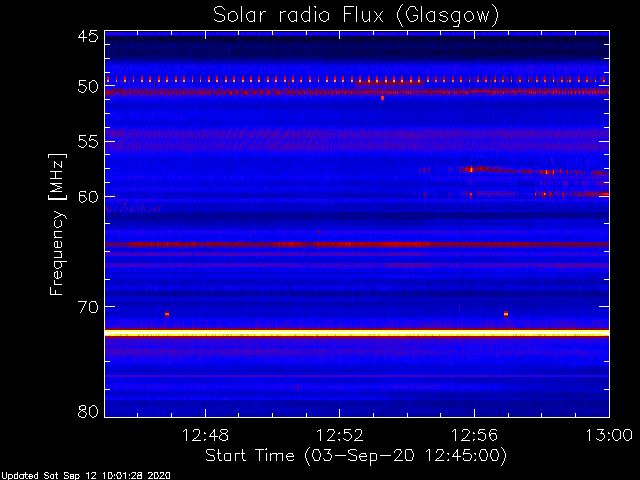
Task: Click the "Frequency [MHz]" axis label
Action: [57, 224]
